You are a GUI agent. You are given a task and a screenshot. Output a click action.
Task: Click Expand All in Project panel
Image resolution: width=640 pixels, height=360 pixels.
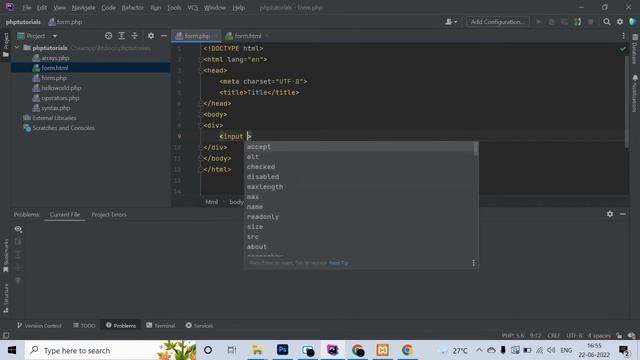point(122,36)
